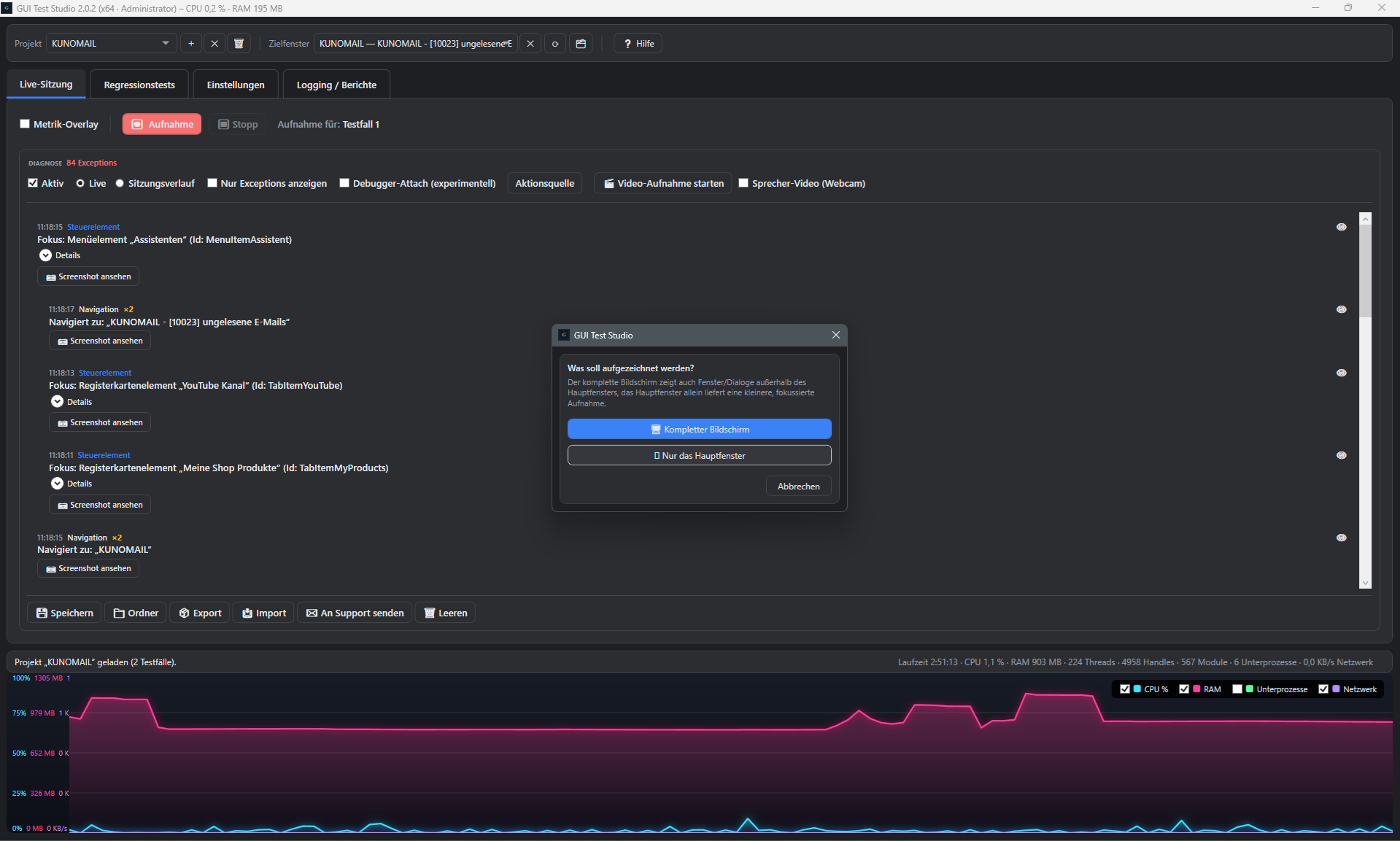Viewport: 1400px width, 841px height.
Task: Save log with the Speichern button
Action: click(64, 613)
